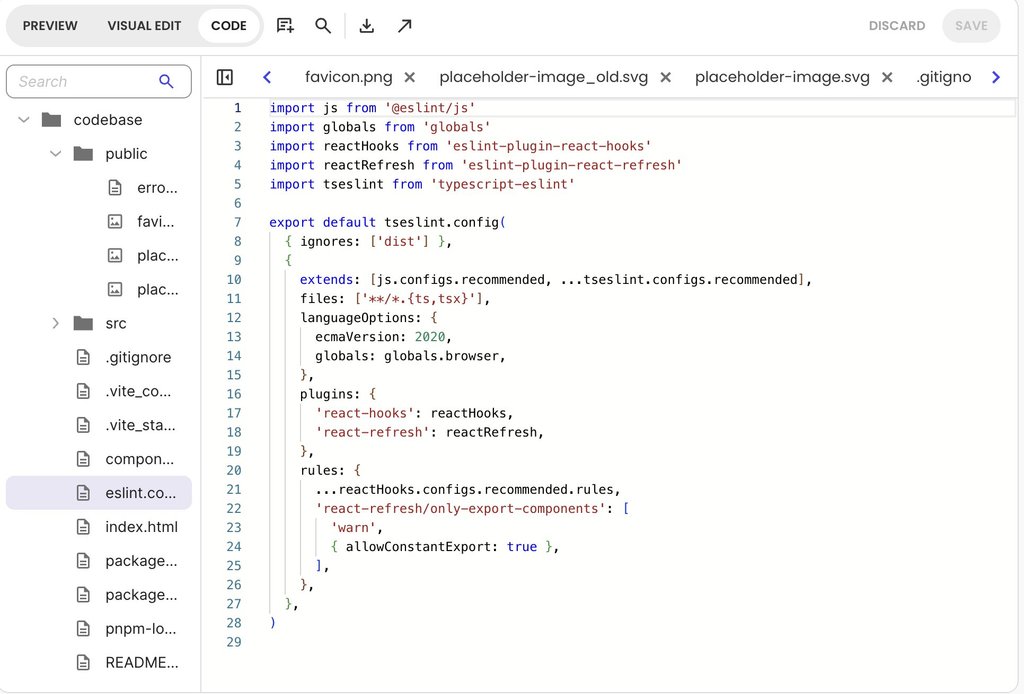Click the document icon beside eslint.co...
Viewport: 1024px width, 694px height.
click(x=83, y=493)
